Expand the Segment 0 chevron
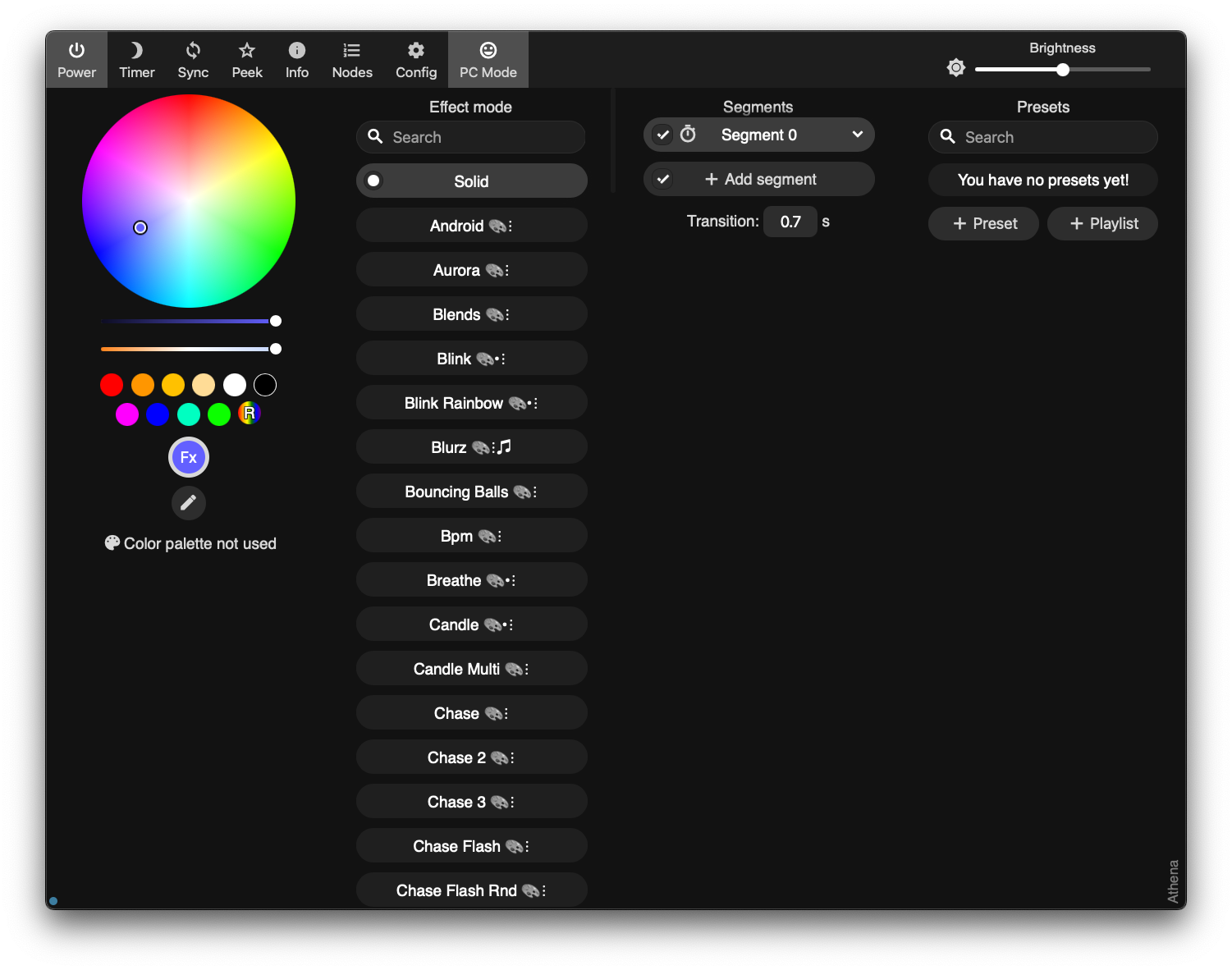The height and width of the screenshot is (970, 1232). point(857,135)
